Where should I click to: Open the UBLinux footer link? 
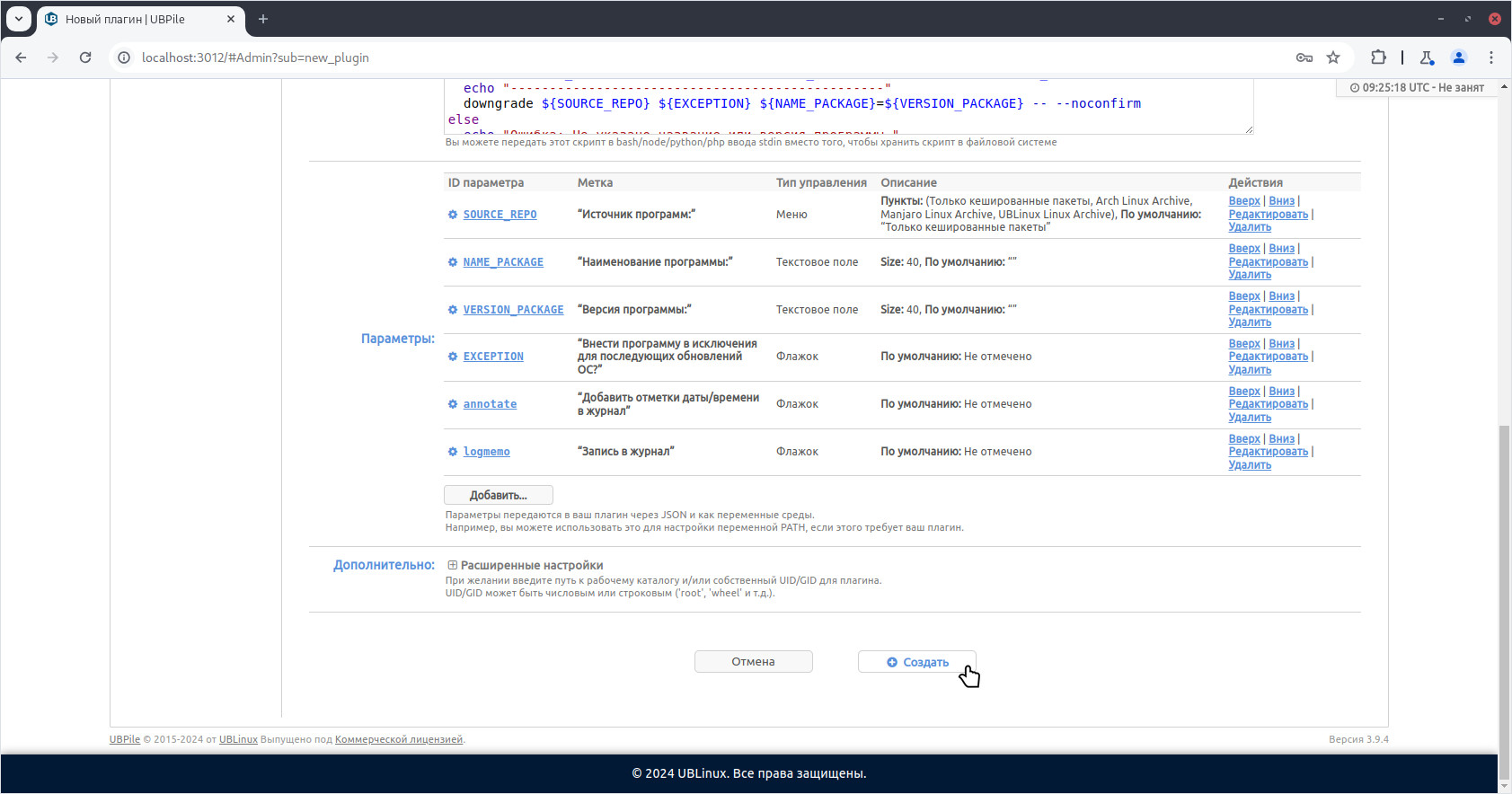238,739
